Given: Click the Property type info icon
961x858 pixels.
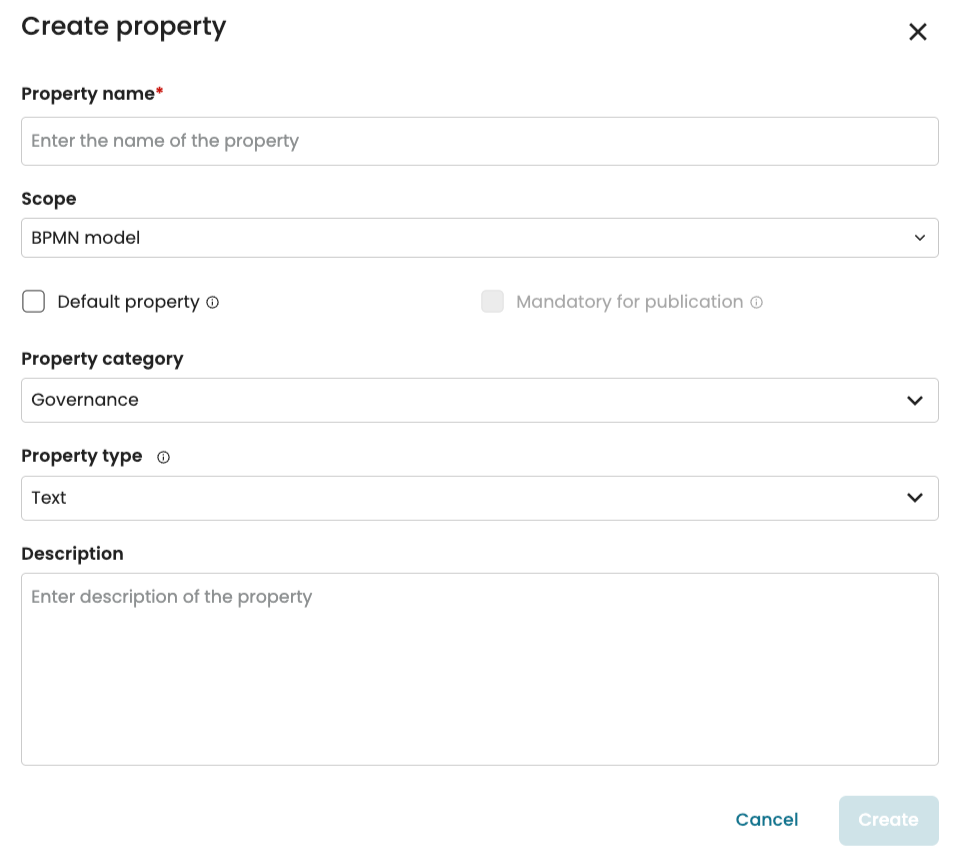Looking at the screenshot, I should point(164,457).
